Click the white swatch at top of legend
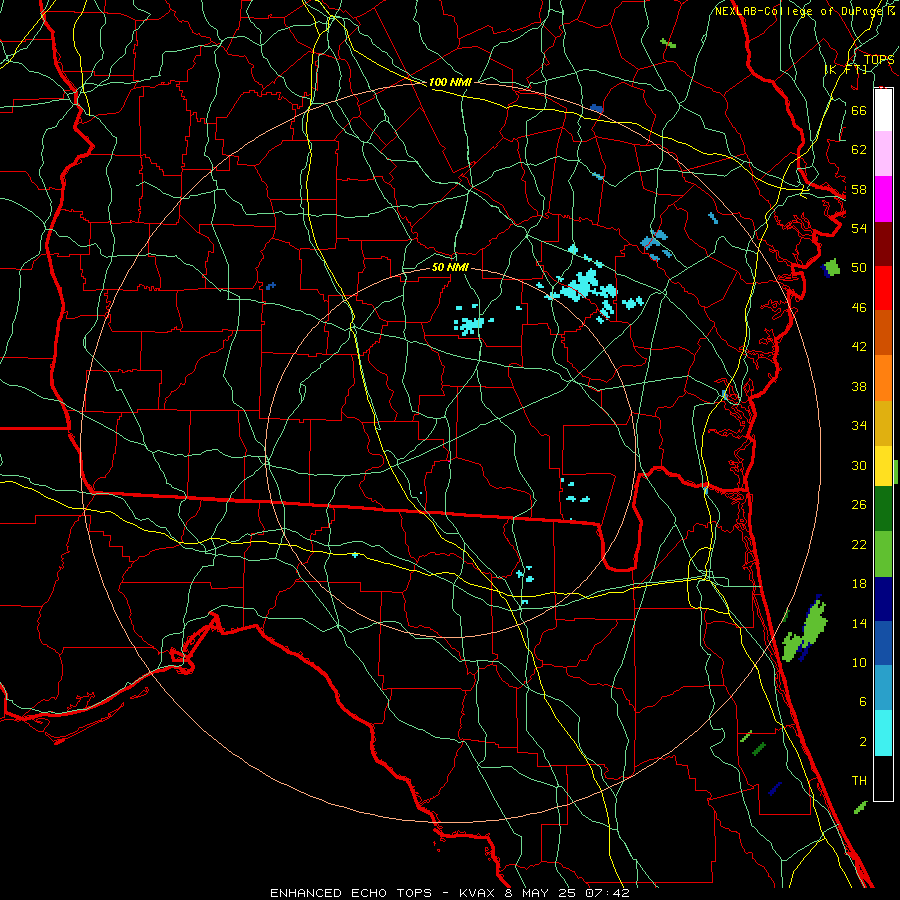Image resolution: width=900 pixels, height=900 pixels. (x=883, y=110)
